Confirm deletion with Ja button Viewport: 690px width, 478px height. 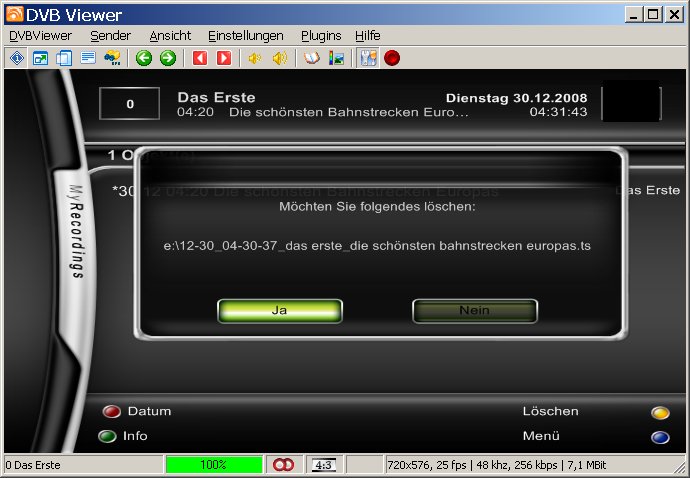point(280,311)
